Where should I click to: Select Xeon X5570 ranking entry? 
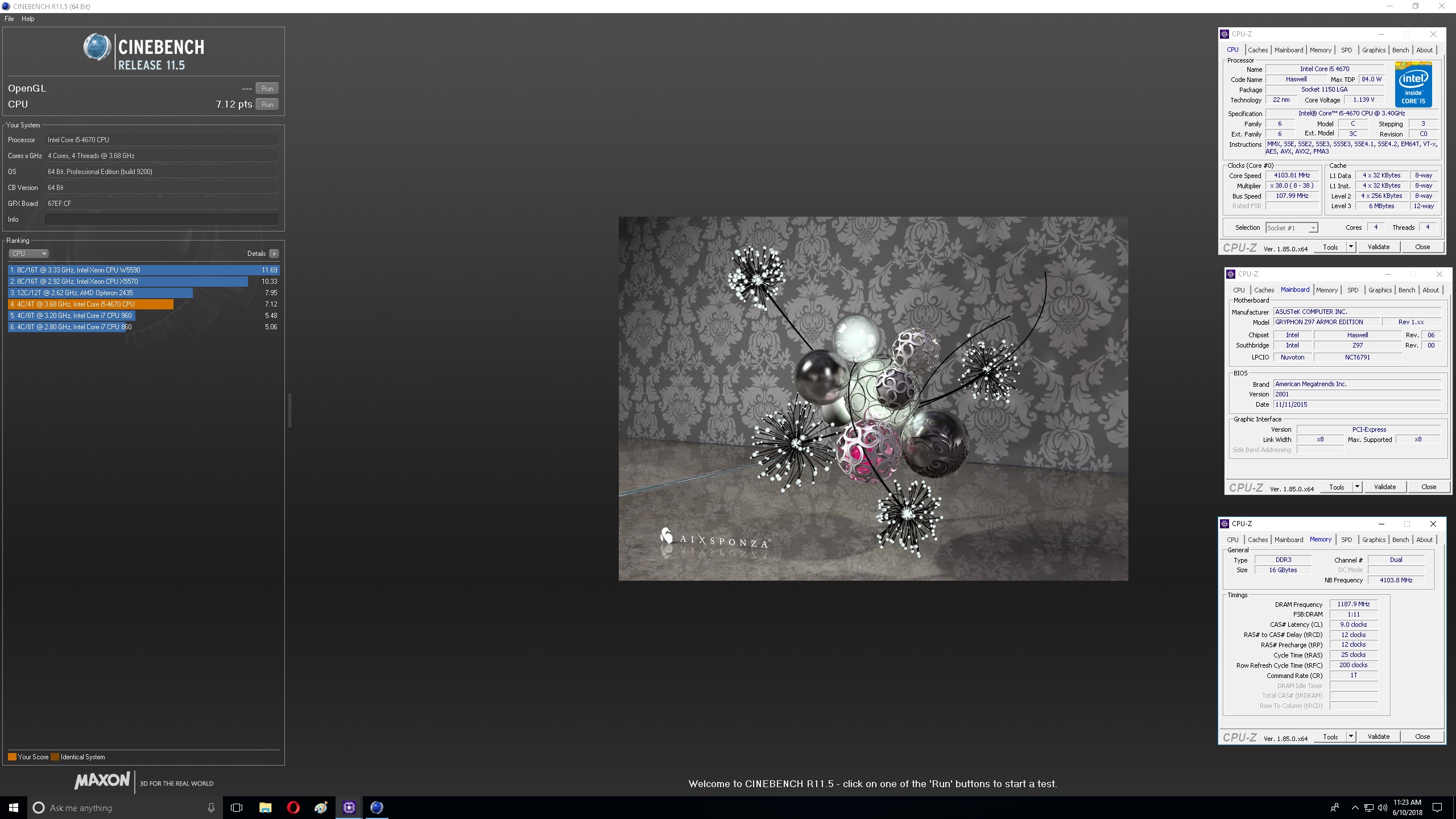tap(143, 282)
